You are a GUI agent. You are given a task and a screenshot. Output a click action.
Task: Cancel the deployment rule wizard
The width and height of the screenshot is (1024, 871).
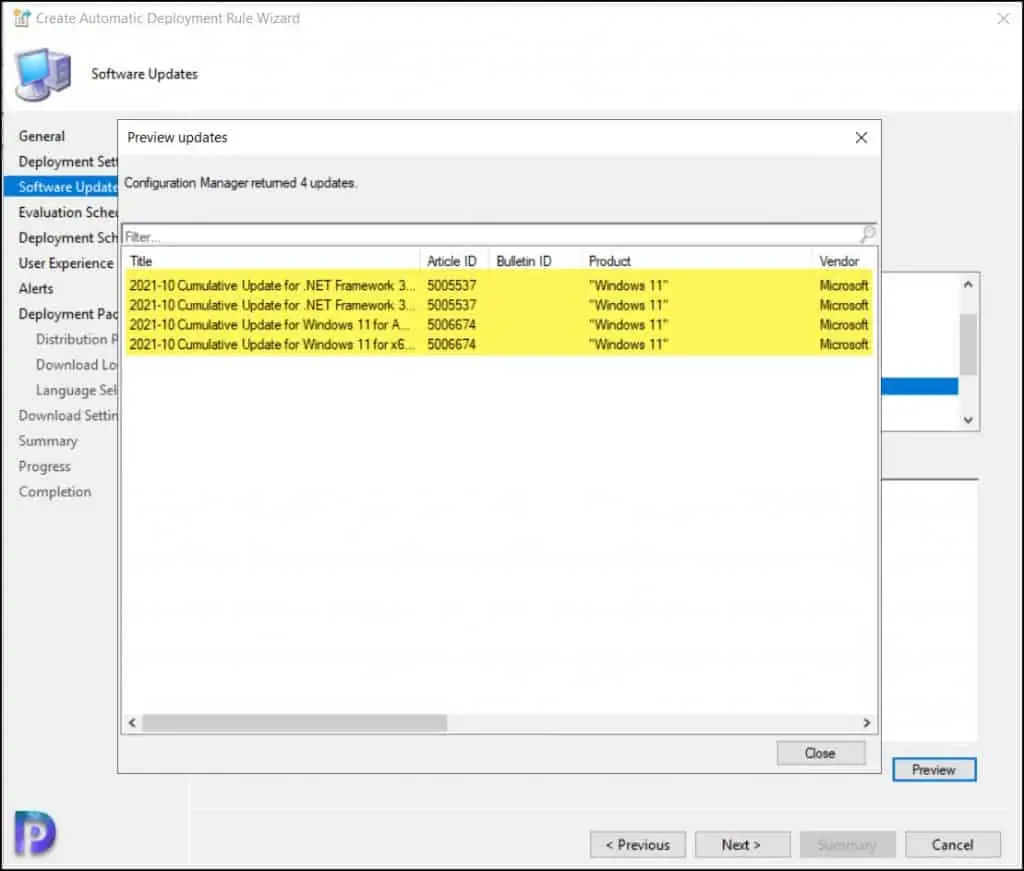click(952, 844)
